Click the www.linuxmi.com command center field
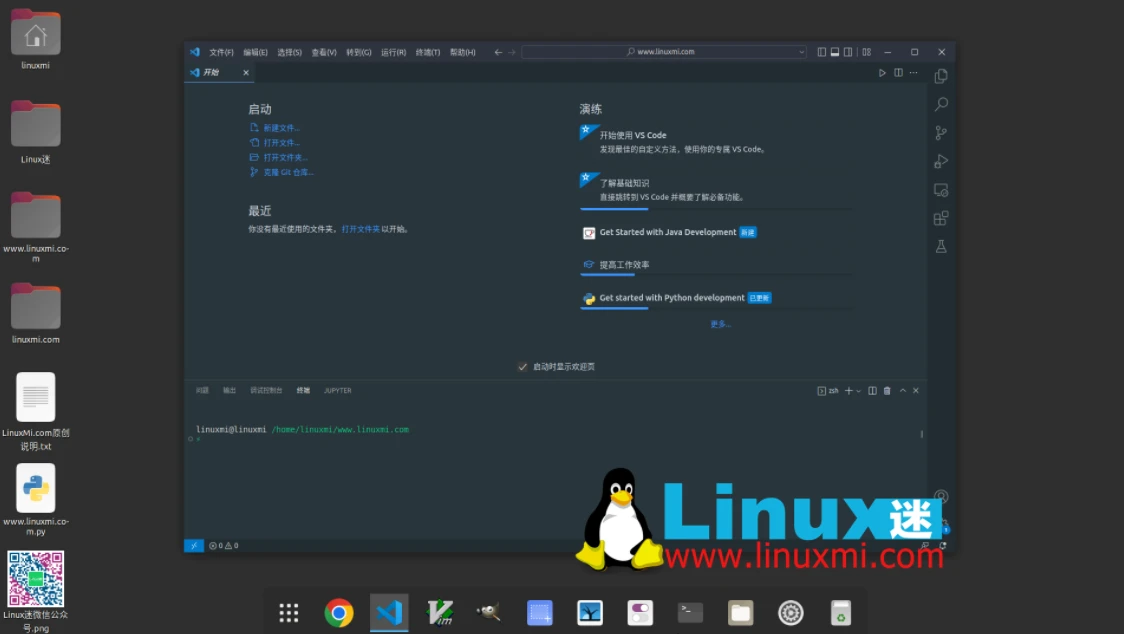The height and width of the screenshot is (634, 1124). (663, 51)
